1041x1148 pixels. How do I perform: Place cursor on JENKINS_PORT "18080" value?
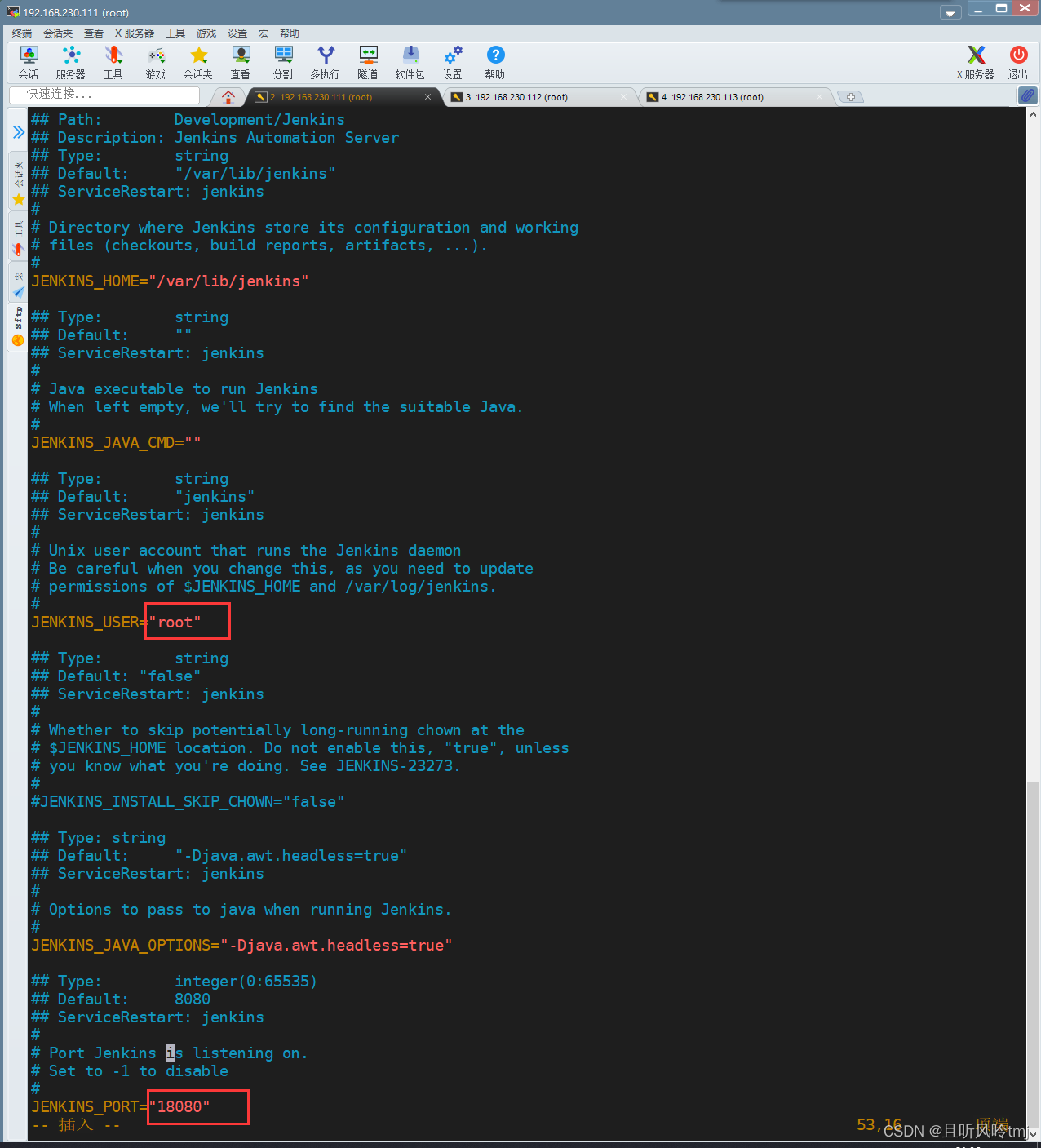(x=179, y=1107)
